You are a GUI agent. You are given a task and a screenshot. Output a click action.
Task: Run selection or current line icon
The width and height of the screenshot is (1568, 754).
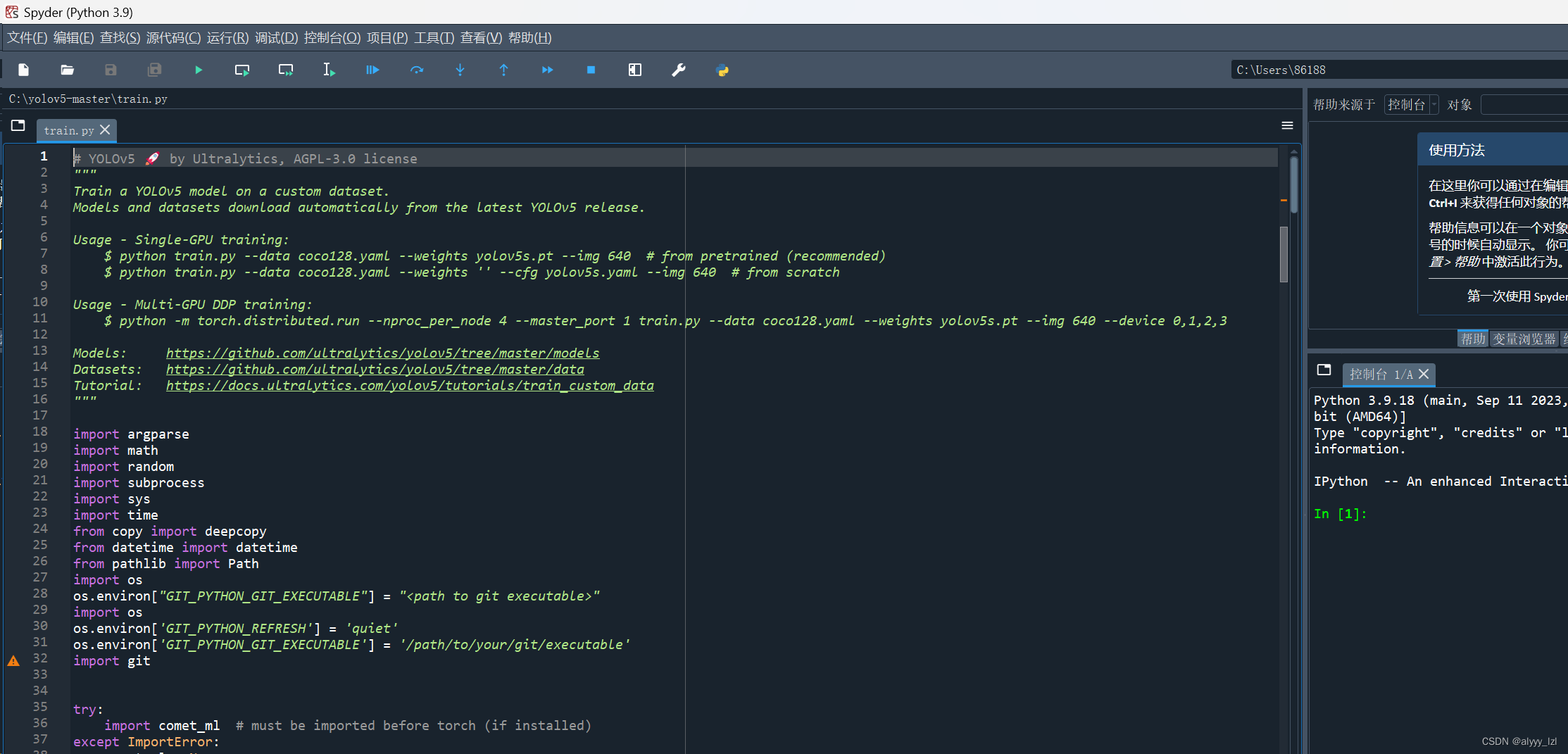tap(329, 70)
